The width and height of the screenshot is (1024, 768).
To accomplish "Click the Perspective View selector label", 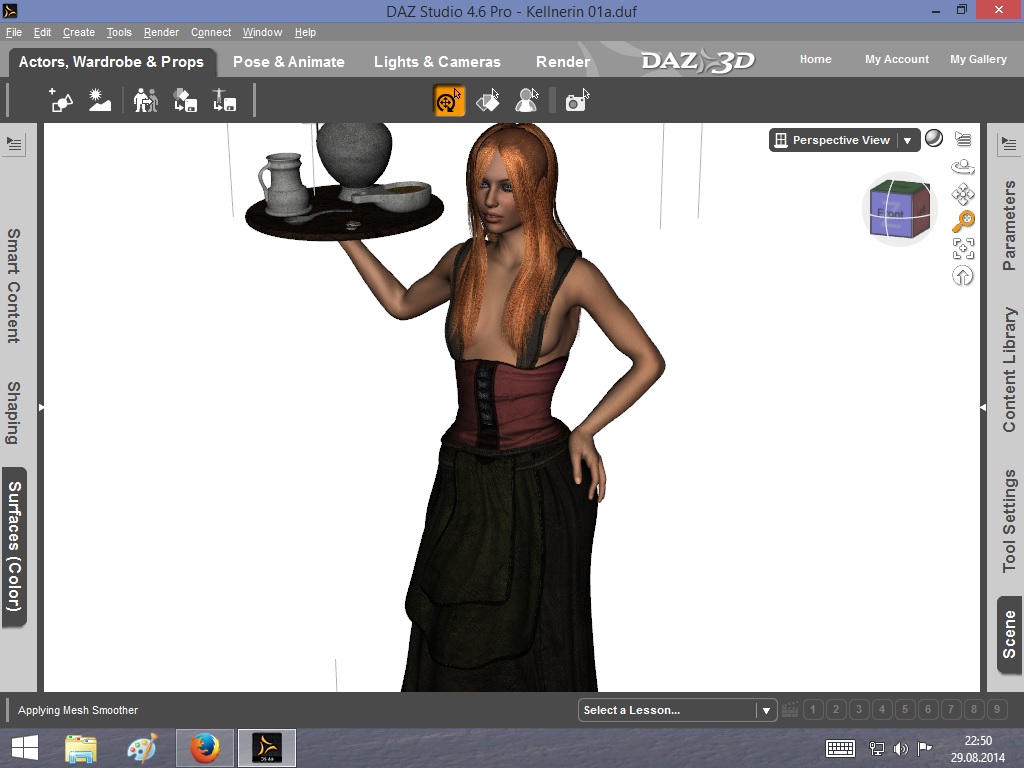I will tap(840, 140).
